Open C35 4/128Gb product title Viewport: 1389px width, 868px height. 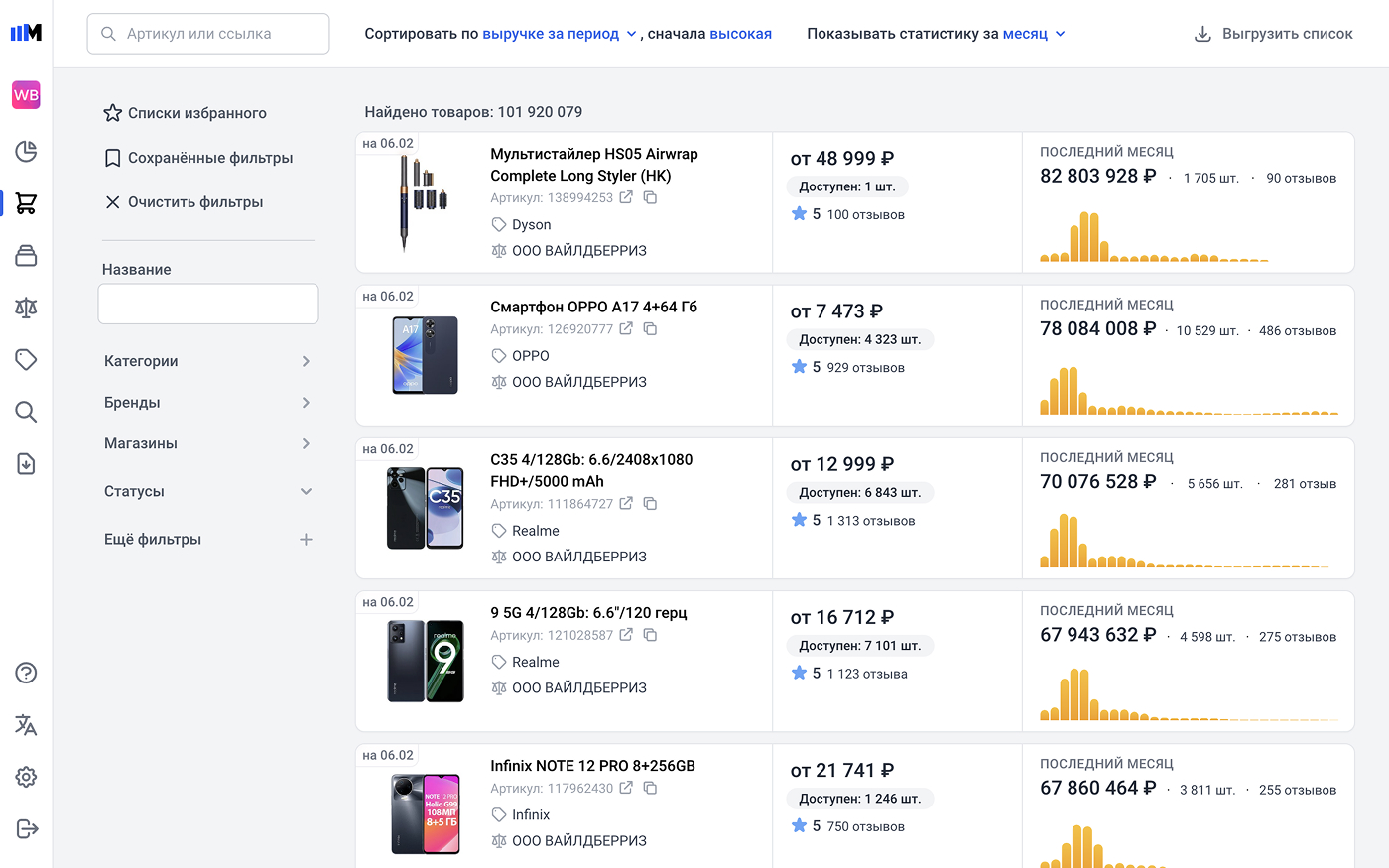click(x=591, y=470)
